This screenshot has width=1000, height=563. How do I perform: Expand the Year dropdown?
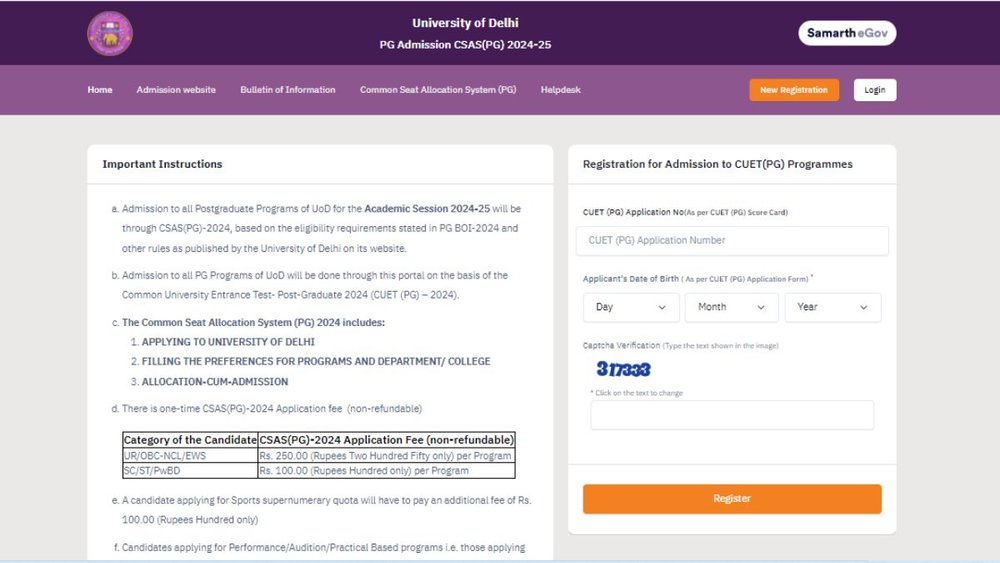[x=833, y=307]
